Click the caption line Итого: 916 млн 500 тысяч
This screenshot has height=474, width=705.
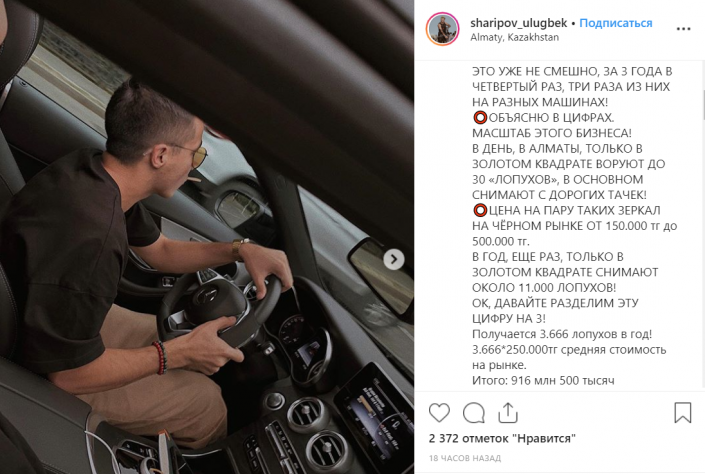543,380
